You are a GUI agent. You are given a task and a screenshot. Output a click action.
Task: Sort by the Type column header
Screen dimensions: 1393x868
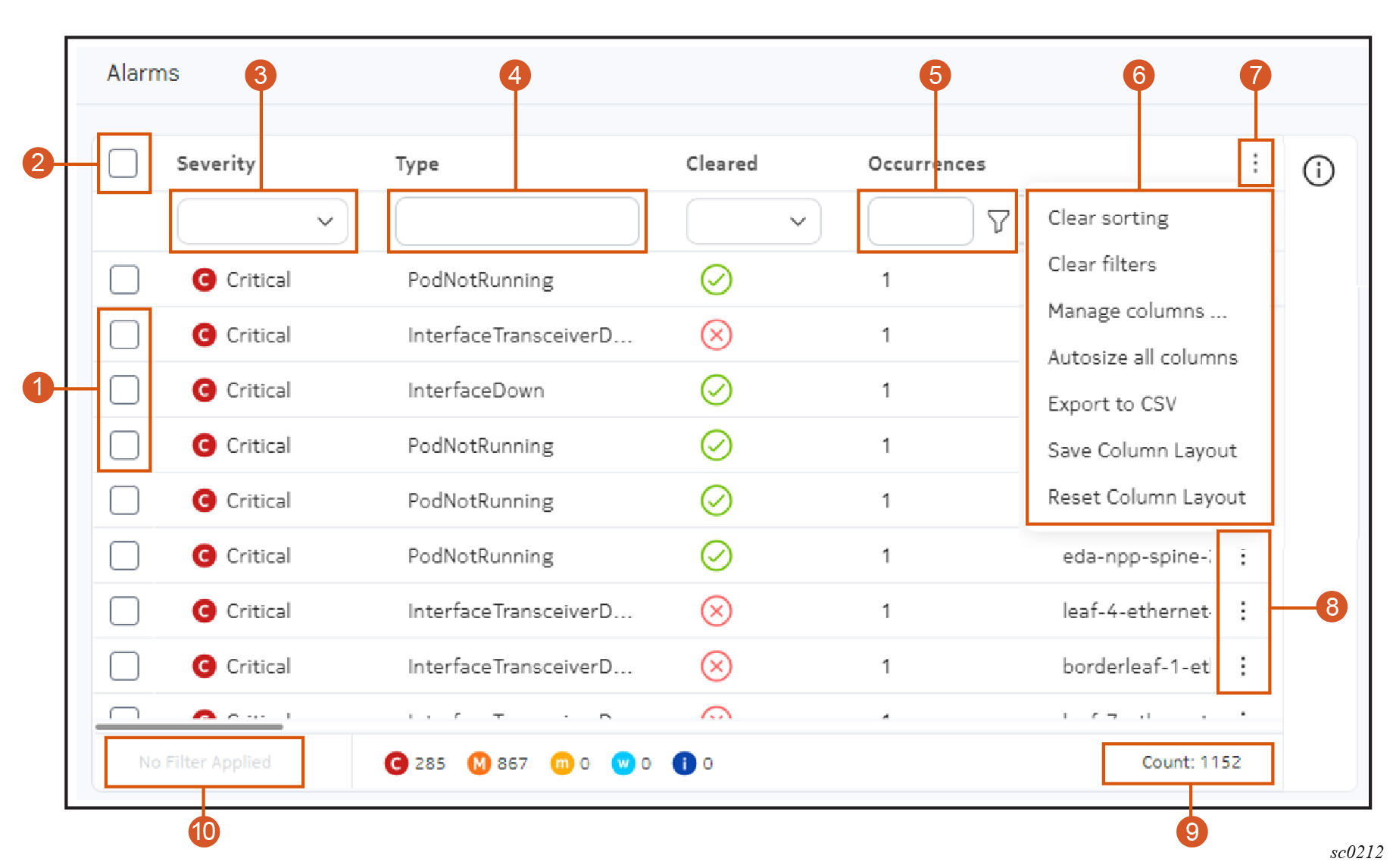point(417,164)
